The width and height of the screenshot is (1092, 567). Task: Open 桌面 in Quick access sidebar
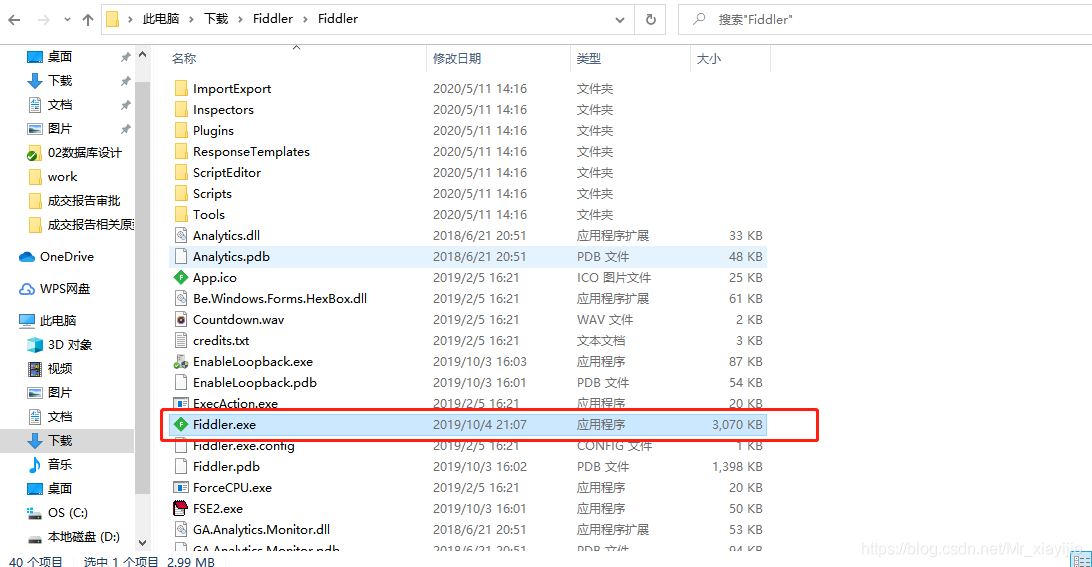pyautogui.click(x=60, y=56)
